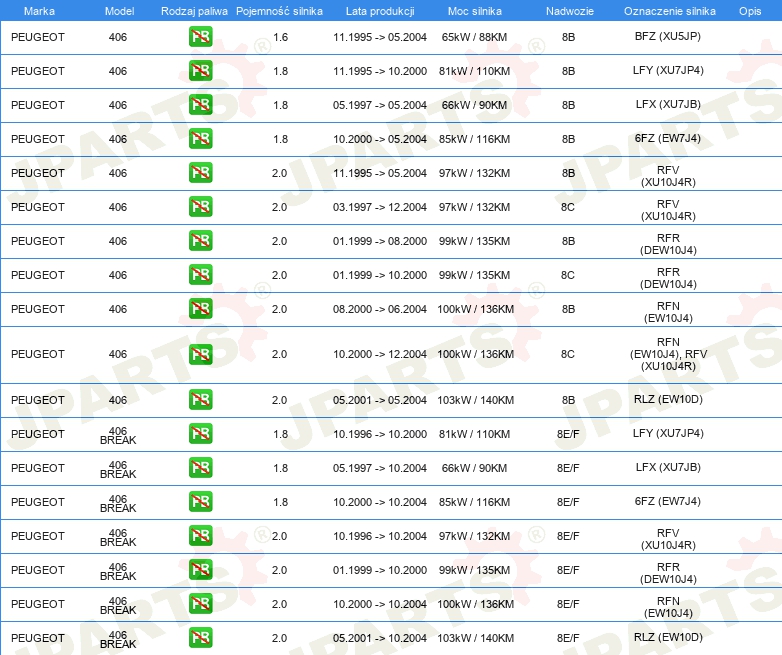The image size is (782, 655).
Task: Select the engine cell RFN (EW10J4), RFV (XU10J4R)
Action: point(668,354)
